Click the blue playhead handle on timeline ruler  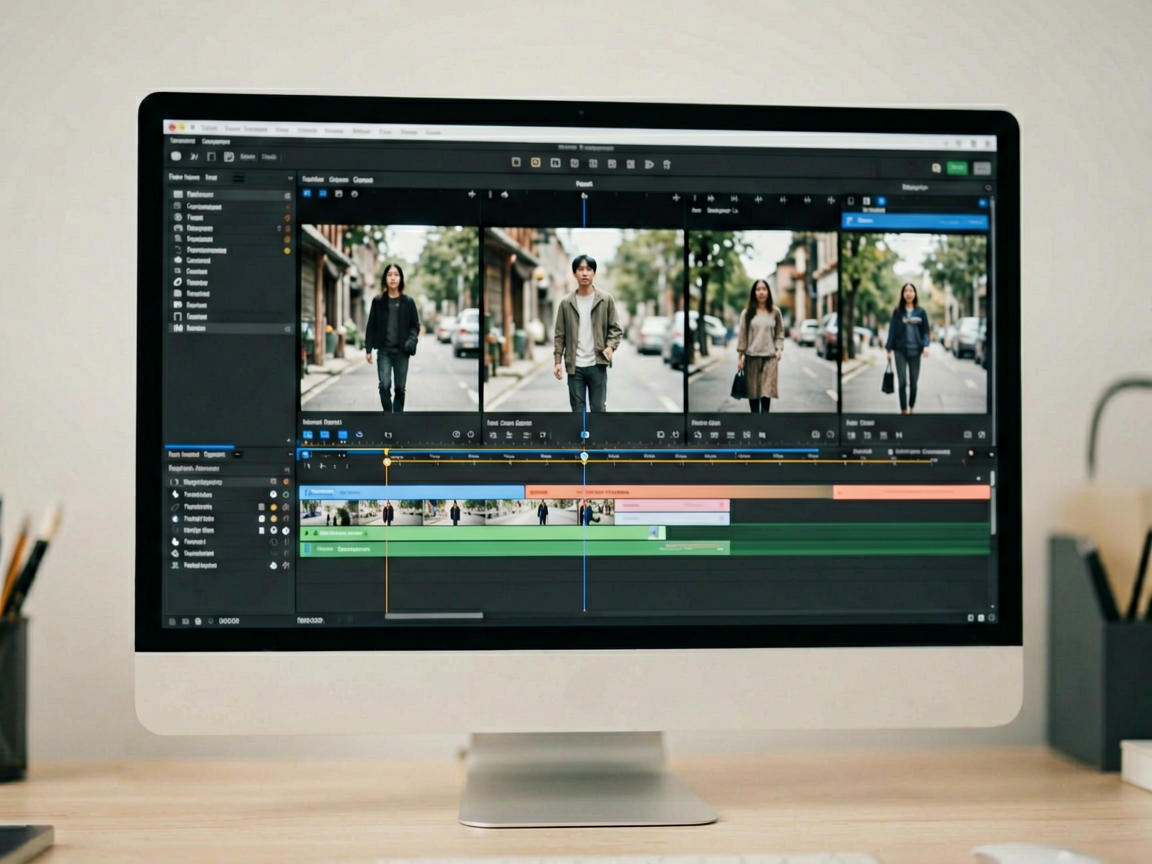(584, 456)
